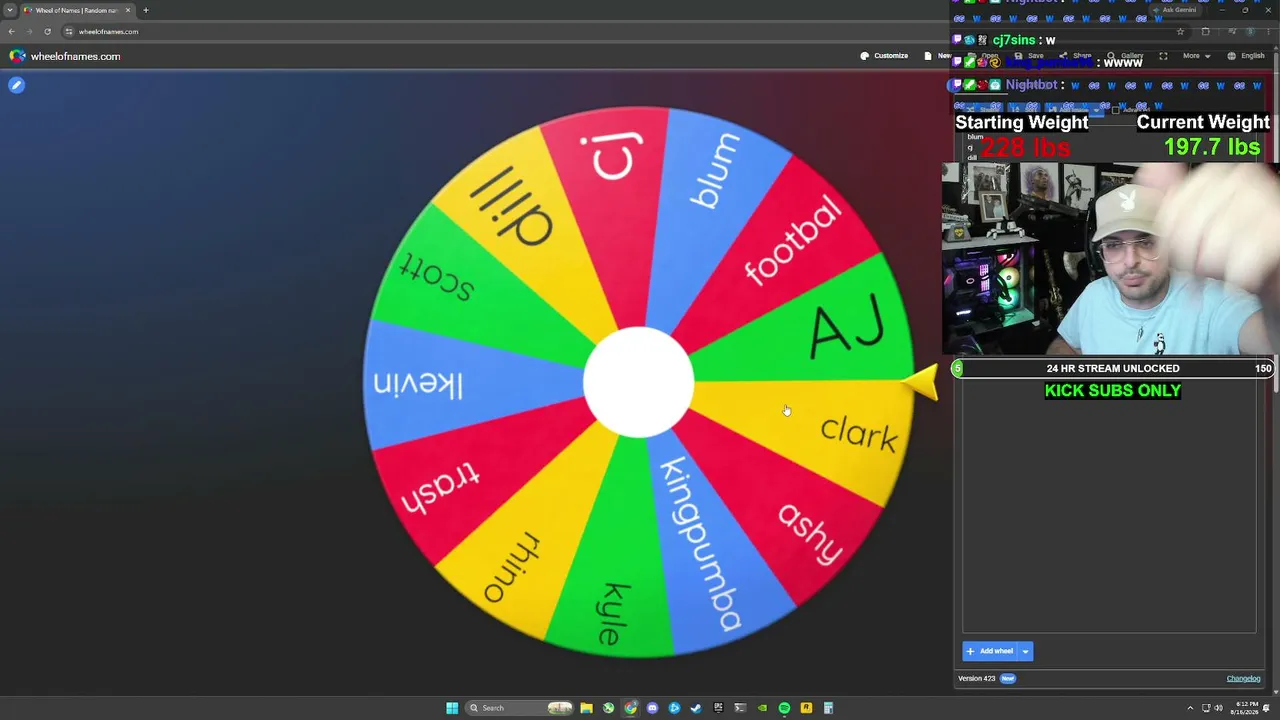Click the browser back arrow
1280x720 pixels.
(11, 31)
